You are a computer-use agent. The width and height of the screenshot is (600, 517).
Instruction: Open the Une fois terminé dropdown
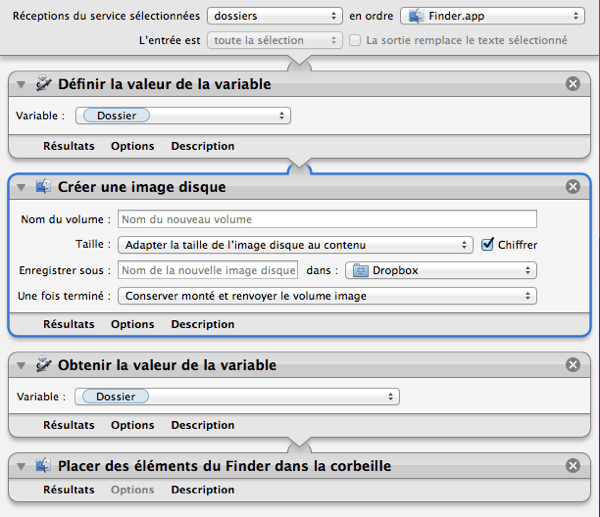pos(327,296)
